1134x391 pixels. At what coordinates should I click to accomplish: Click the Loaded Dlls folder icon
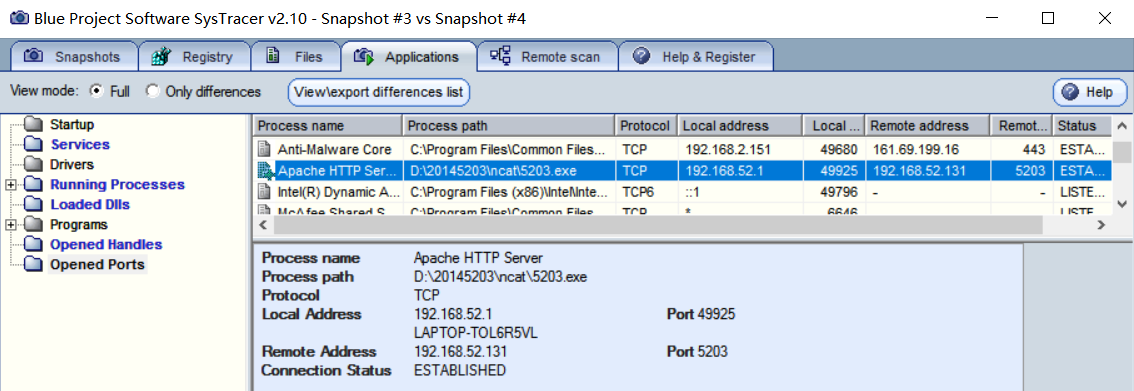pos(33,205)
